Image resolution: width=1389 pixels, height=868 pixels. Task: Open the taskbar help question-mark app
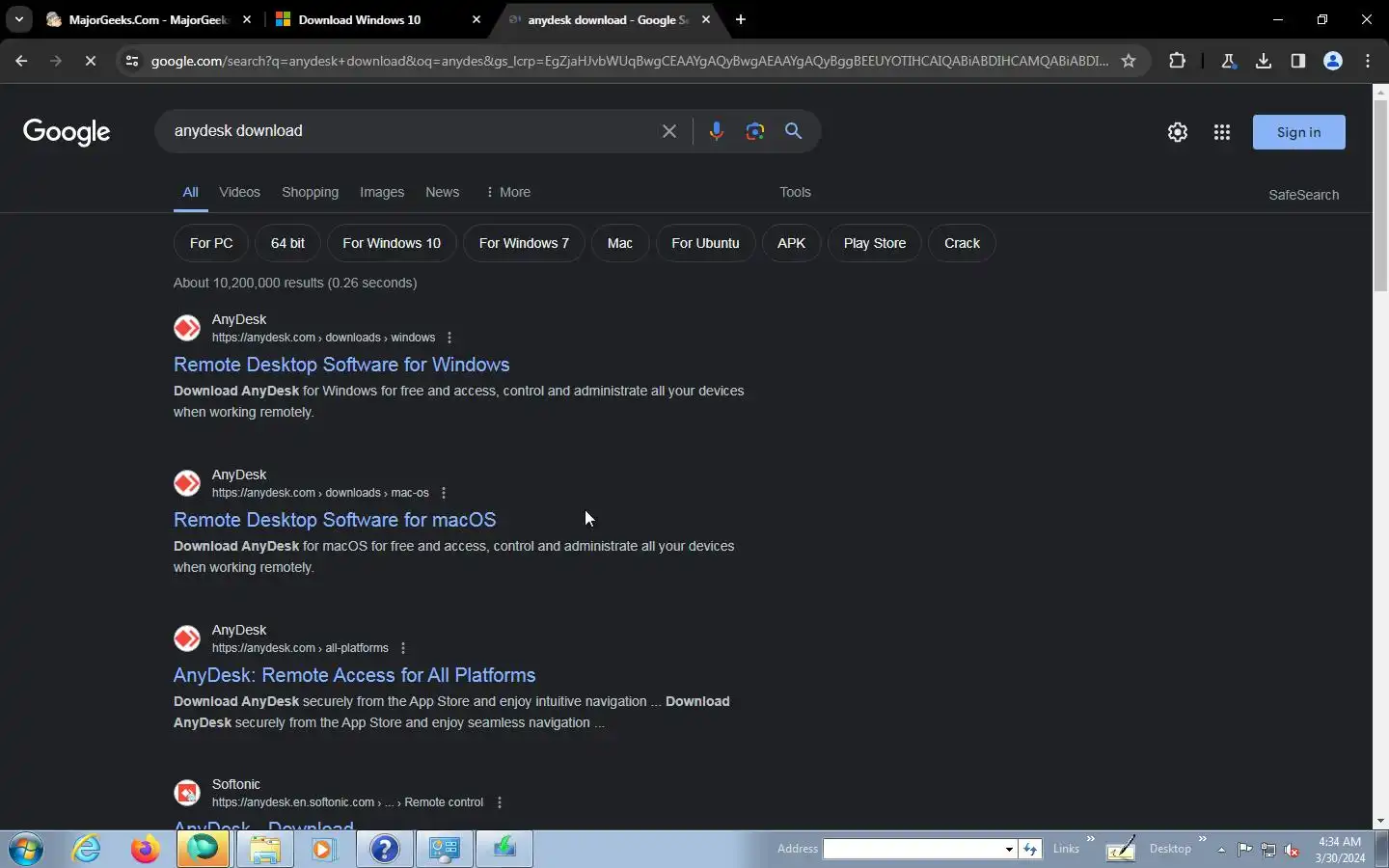tap(384, 849)
